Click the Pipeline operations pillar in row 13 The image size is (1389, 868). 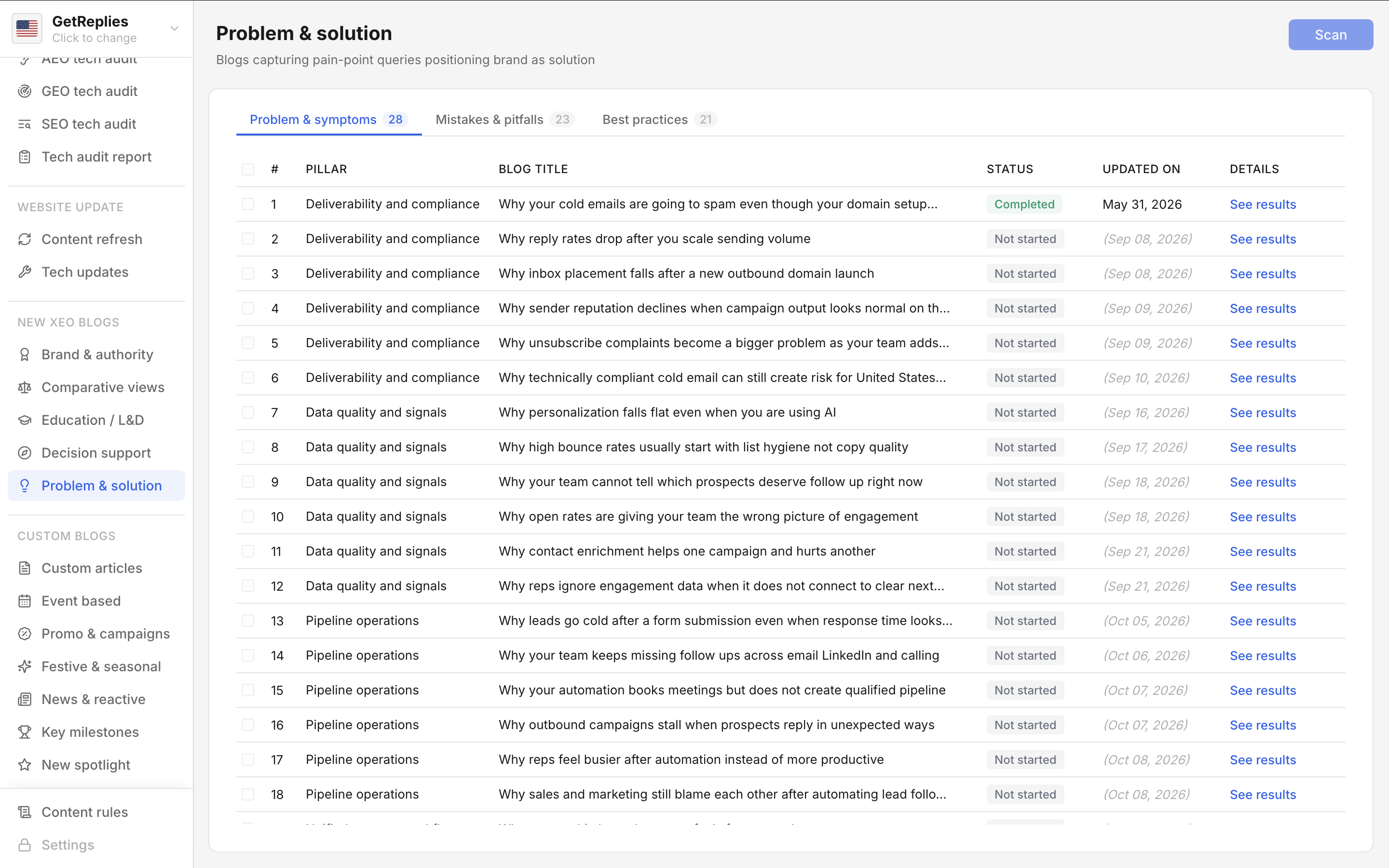coord(362,621)
